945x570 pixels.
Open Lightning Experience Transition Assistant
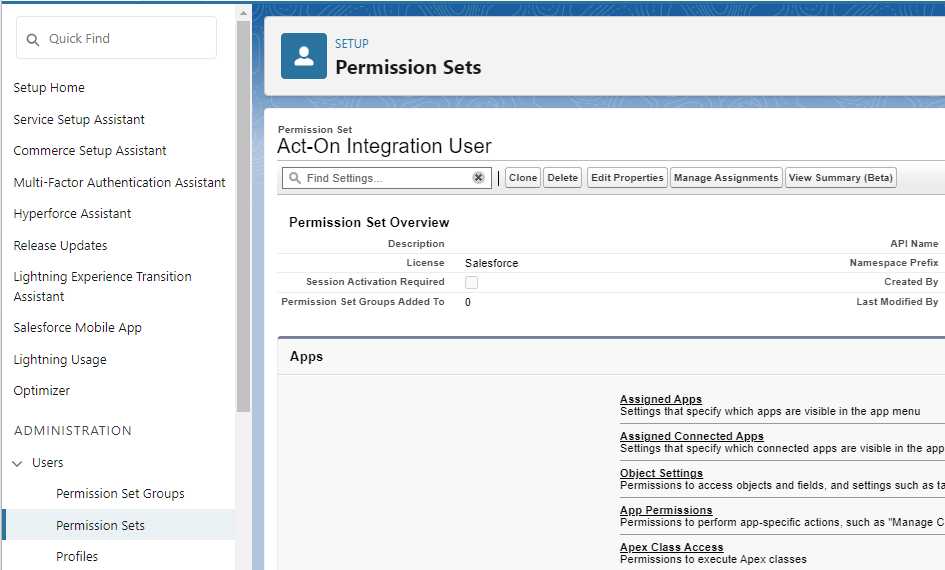click(102, 286)
